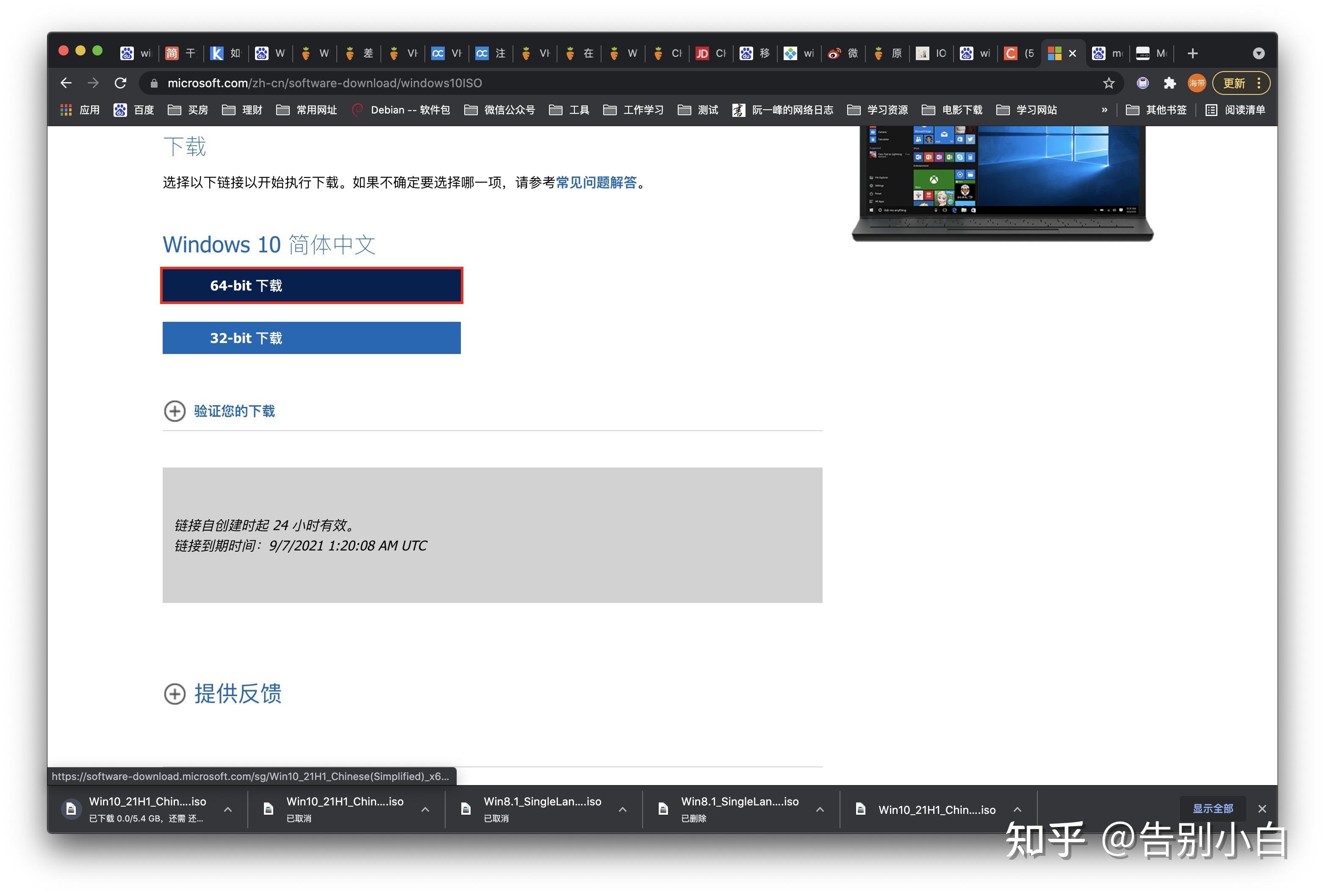
Task: Show hidden bookmarks with the » chevron
Action: pos(1104,110)
